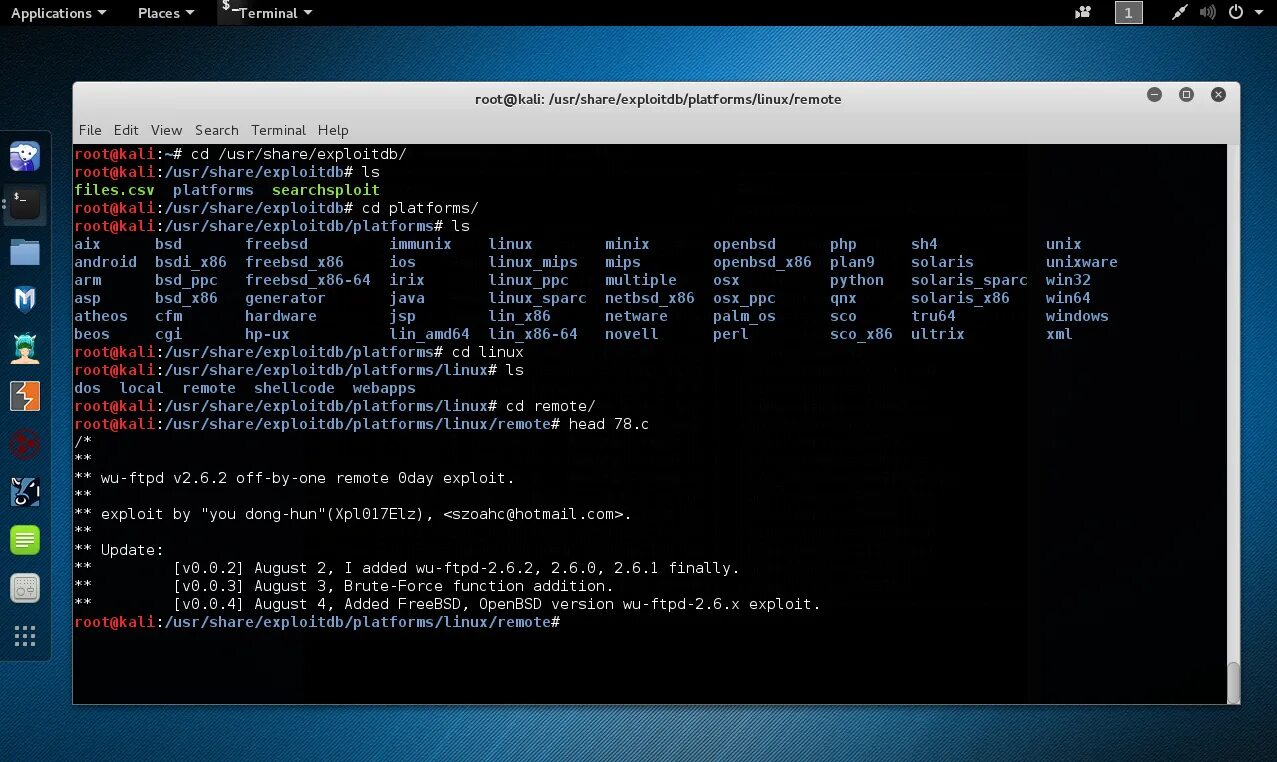This screenshot has height=762, width=1277.
Task: Launch Burp Suite from the dock
Action: point(25,396)
